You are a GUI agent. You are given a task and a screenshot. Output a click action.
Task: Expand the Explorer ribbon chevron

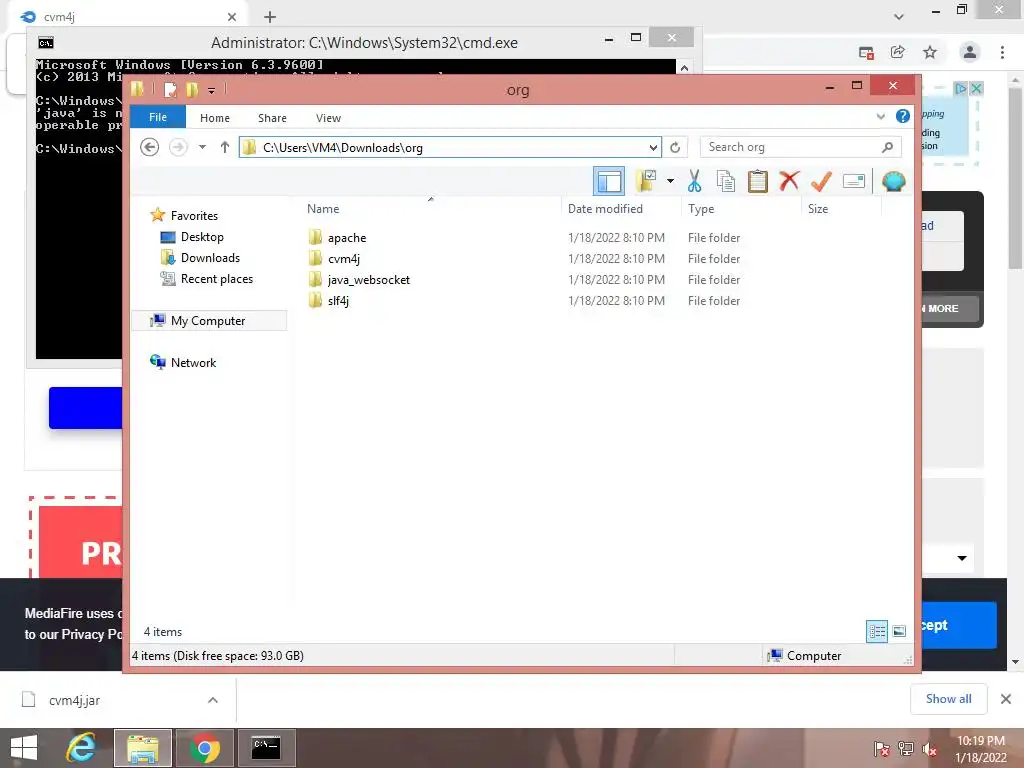click(880, 116)
